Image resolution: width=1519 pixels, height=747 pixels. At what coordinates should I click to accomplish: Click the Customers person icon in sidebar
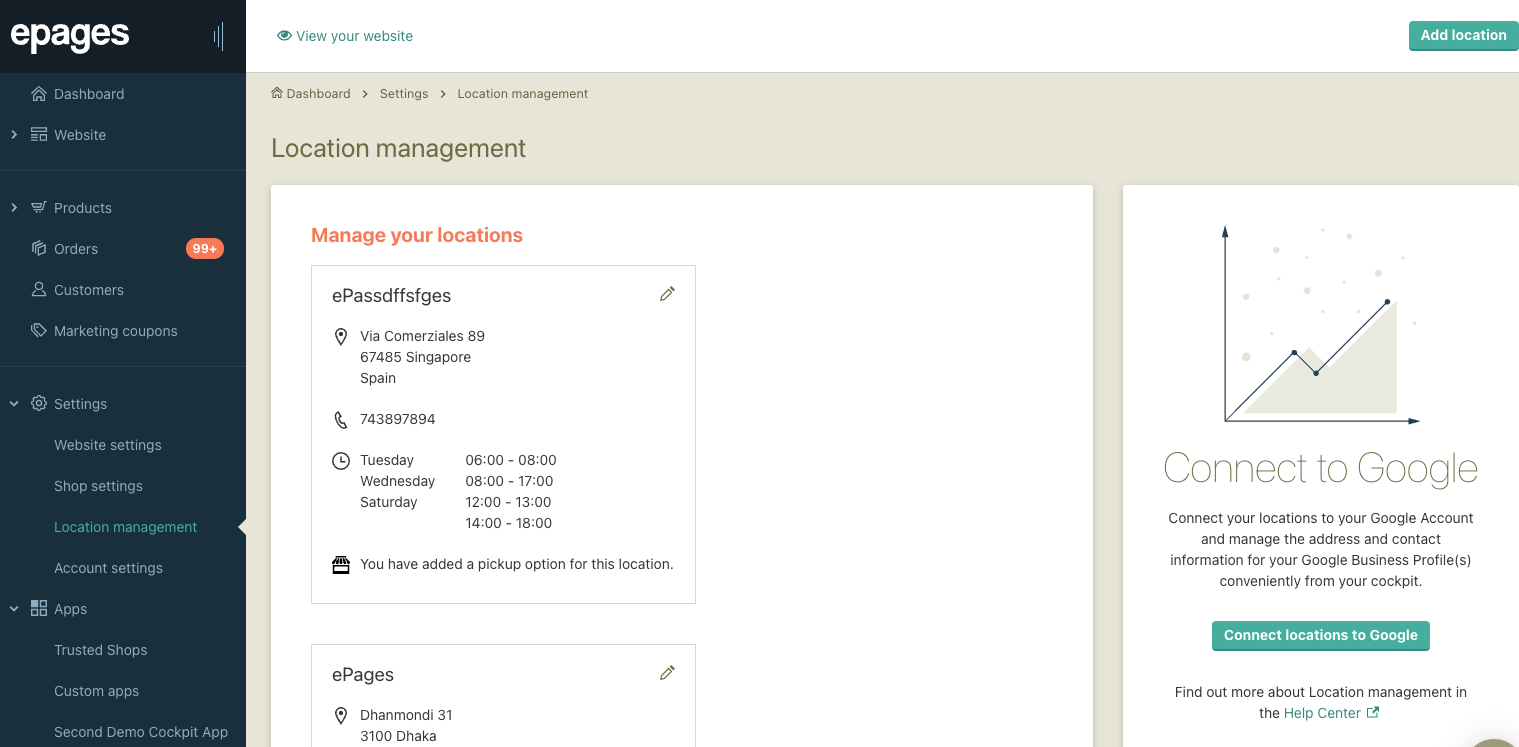[x=39, y=290]
